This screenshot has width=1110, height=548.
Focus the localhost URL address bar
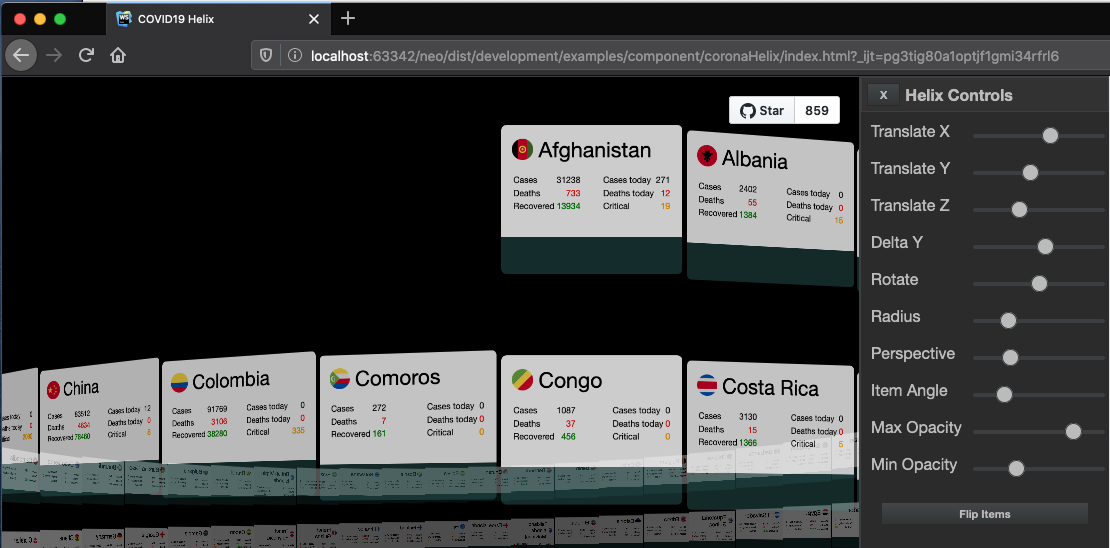pyautogui.click(x=680, y=55)
